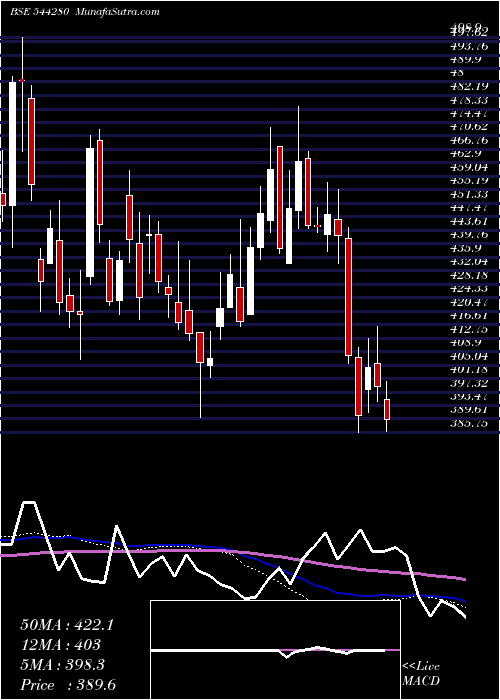Select the 435.9 price axis label
The image size is (500, 700).
466,248
